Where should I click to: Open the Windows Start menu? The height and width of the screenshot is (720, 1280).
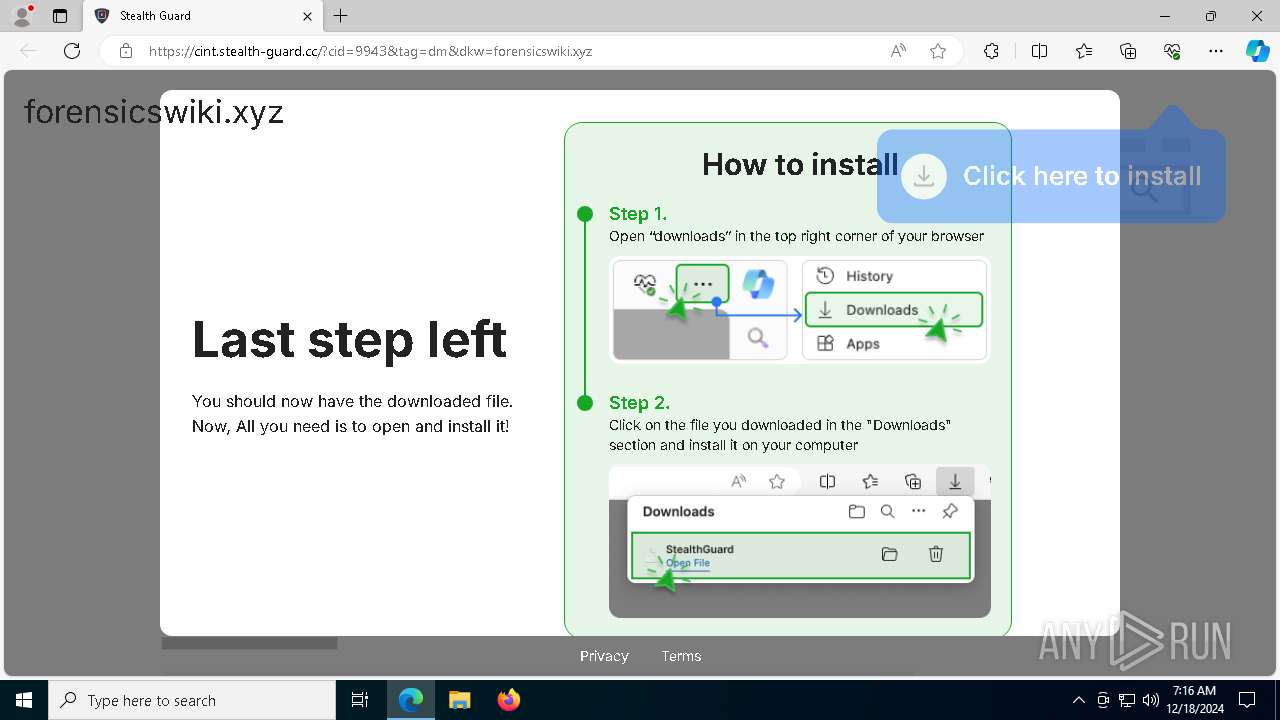pos(24,700)
